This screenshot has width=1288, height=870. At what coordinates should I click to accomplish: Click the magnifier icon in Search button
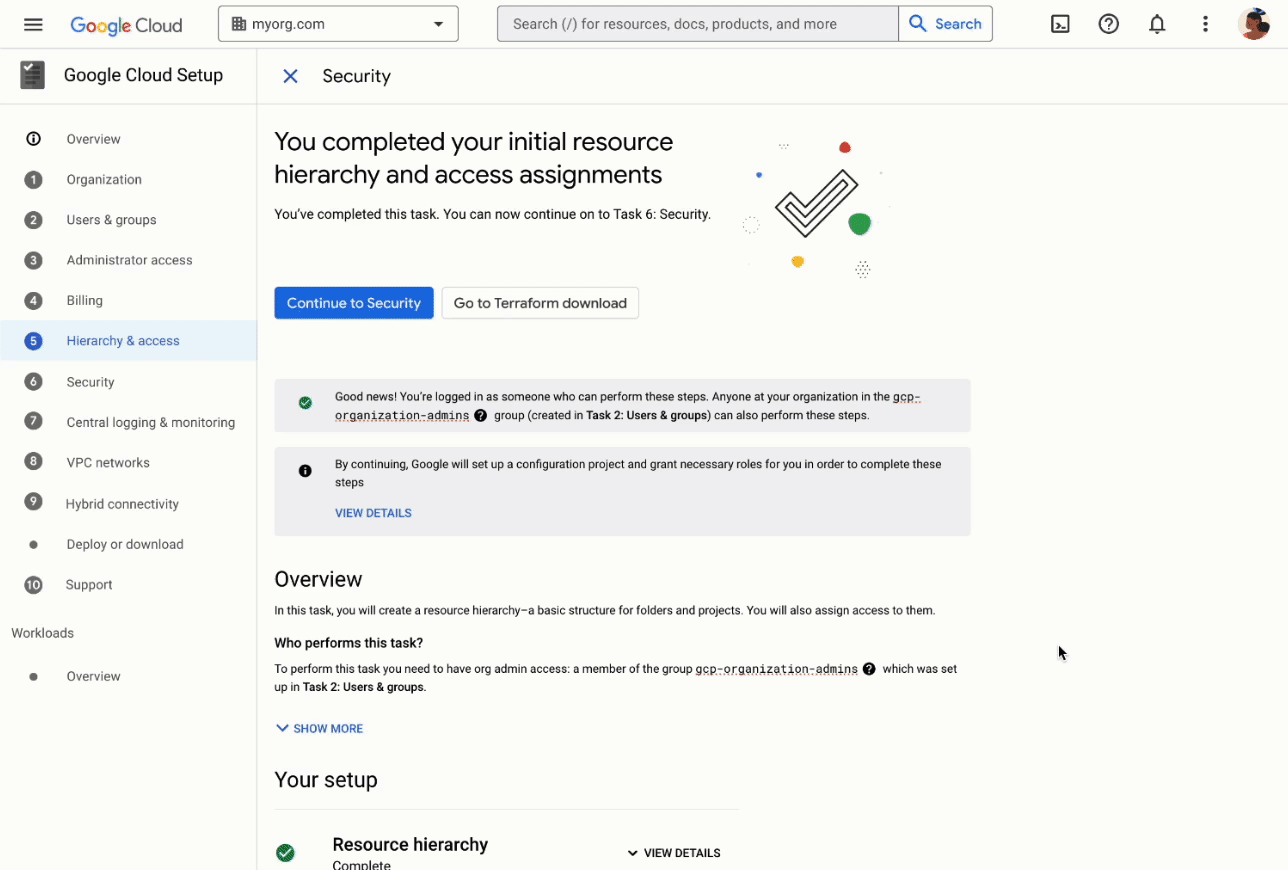tap(917, 24)
